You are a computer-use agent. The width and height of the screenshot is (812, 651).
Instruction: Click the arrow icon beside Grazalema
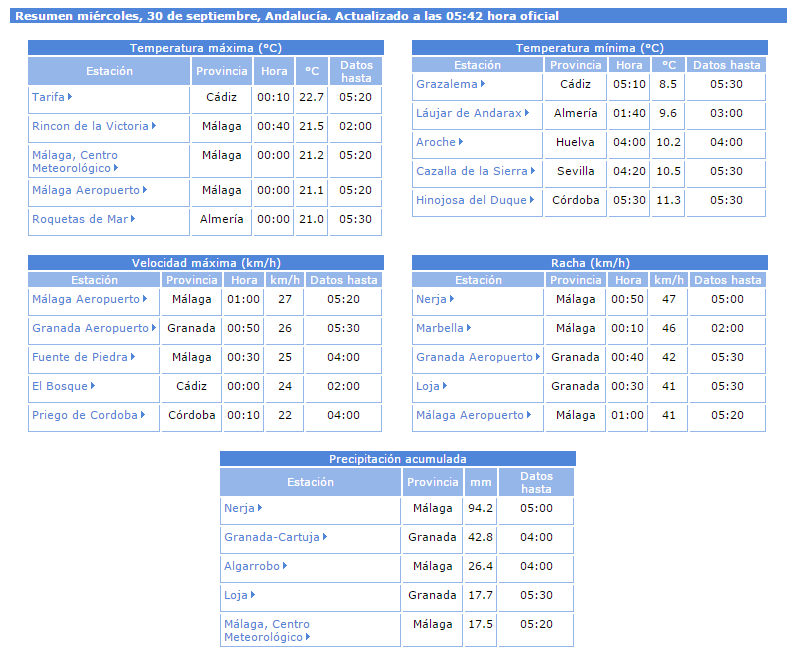(483, 85)
